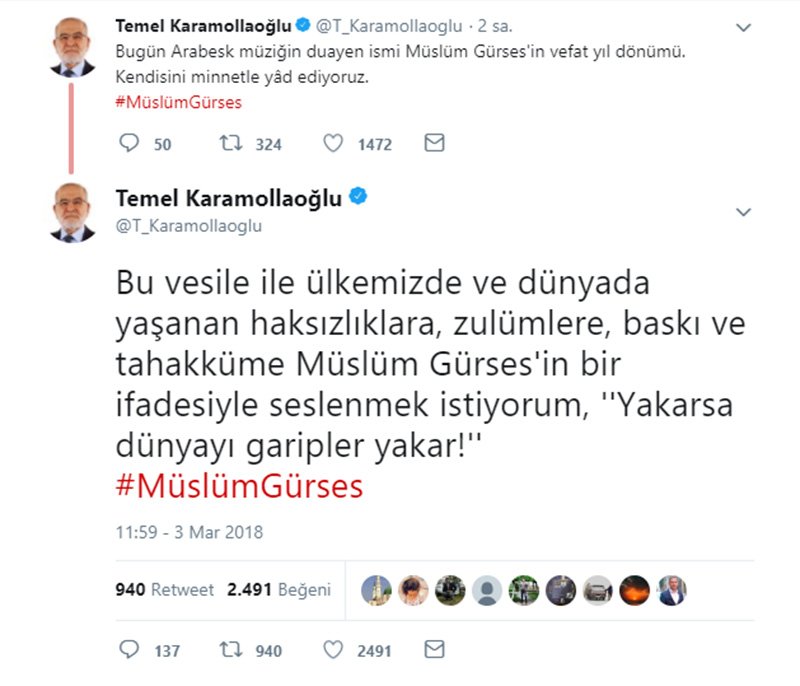The image size is (800, 686).
Task: Reply to the first tweet with 50 replies
Action: click(x=129, y=143)
